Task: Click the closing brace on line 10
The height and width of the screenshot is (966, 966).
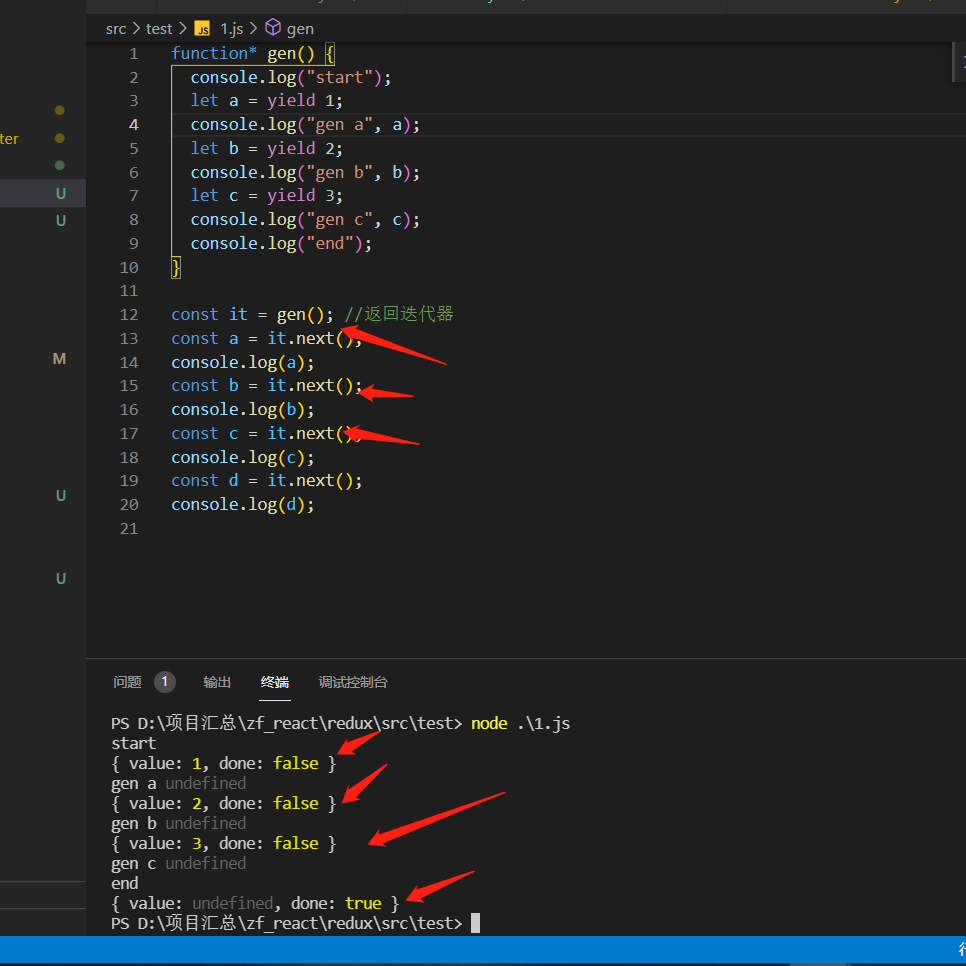Action: [176, 267]
